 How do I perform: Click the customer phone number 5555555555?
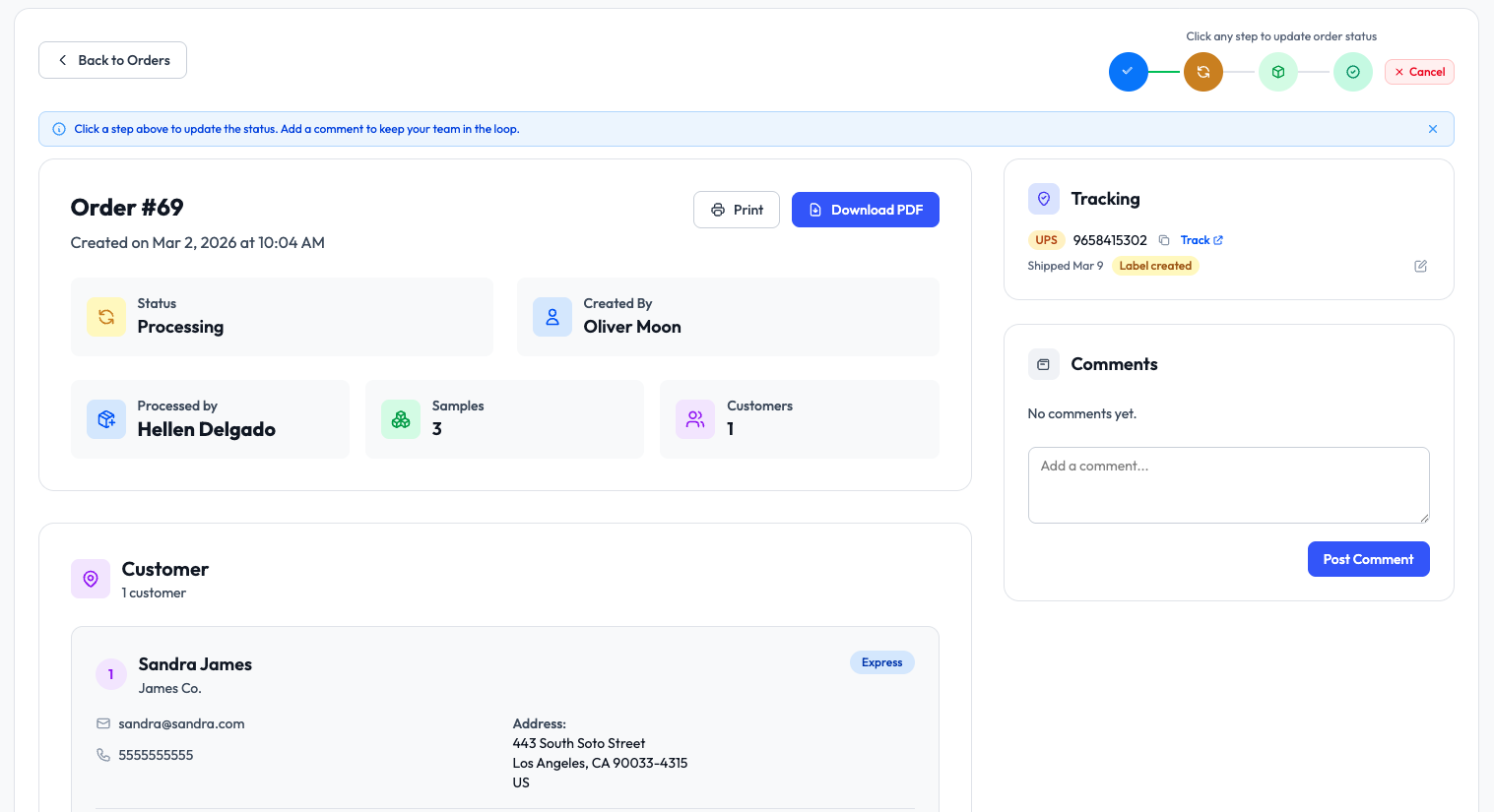(156, 755)
